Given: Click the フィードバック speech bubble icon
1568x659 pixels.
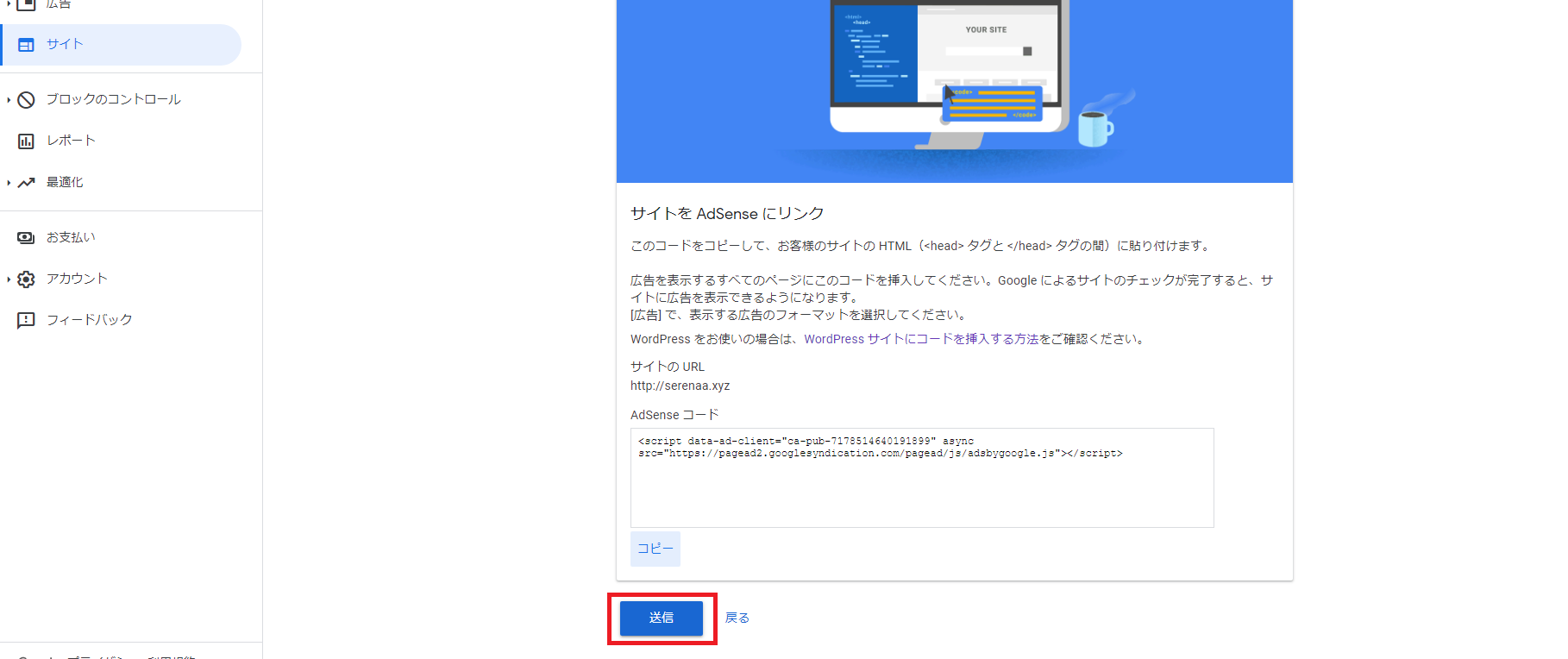Looking at the screenshot, I should [26, 320].
